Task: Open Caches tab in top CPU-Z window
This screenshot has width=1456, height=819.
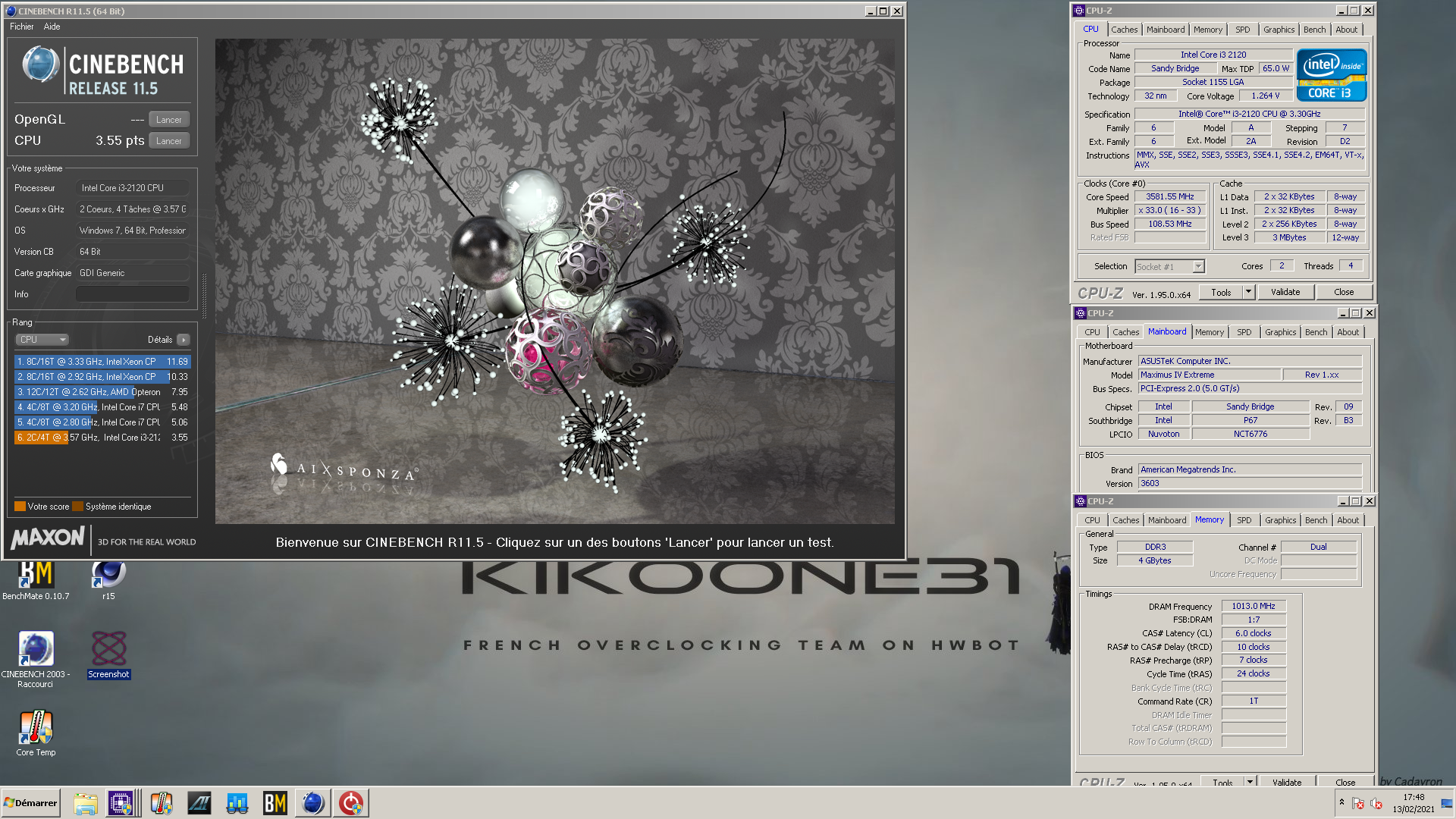Action: tap(1124, 30)
